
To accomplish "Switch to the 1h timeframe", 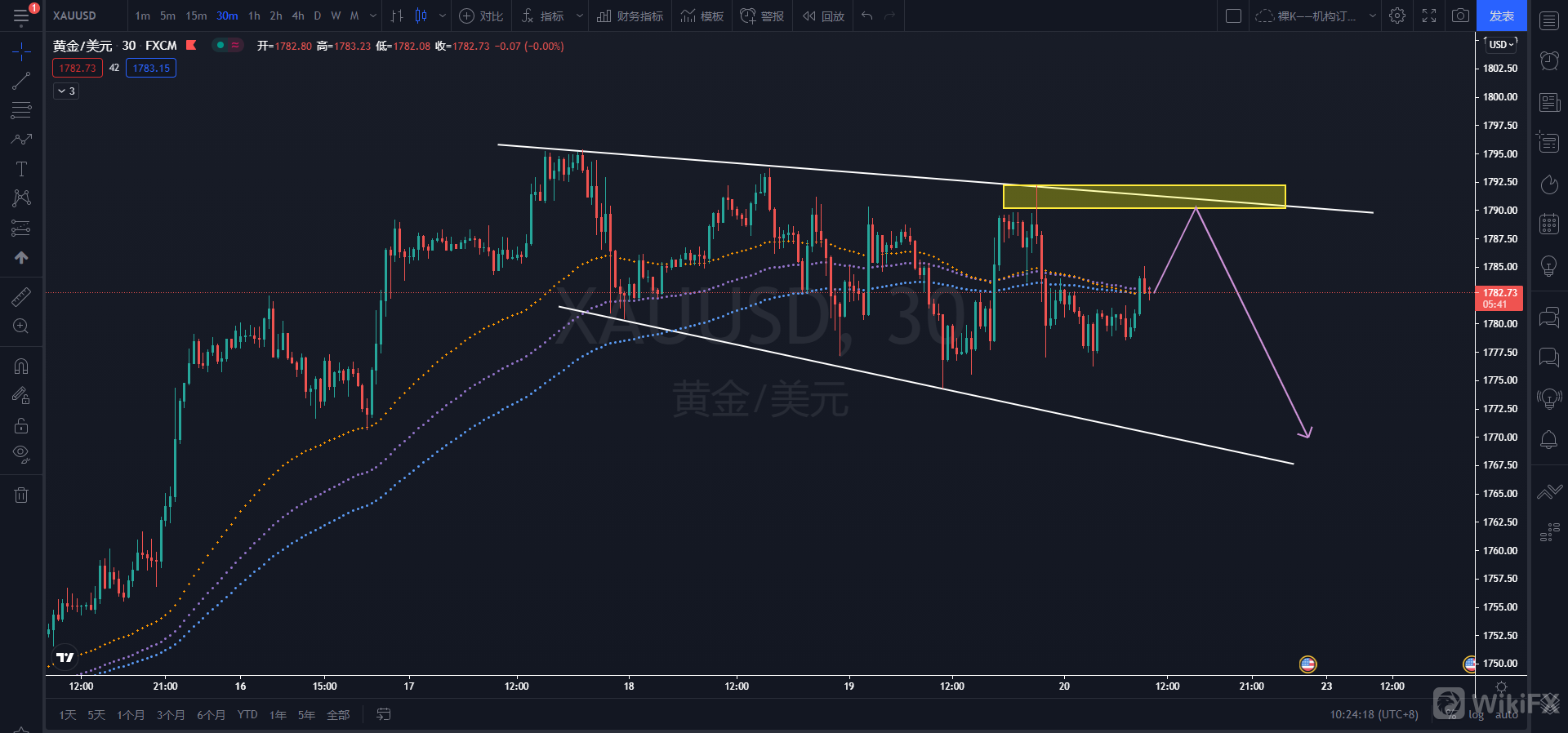I will click(254, 16).
